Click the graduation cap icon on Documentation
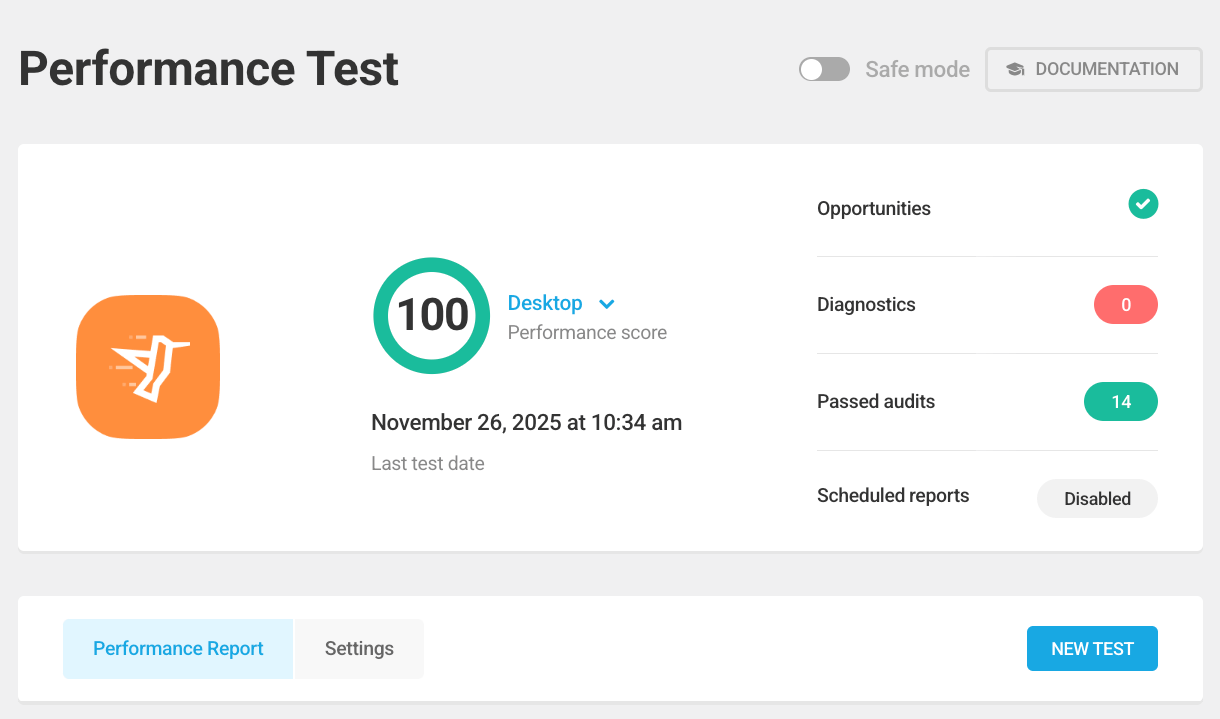Image resolution: width=1220 pixels, height=719 pixels. coord(1015,69)
